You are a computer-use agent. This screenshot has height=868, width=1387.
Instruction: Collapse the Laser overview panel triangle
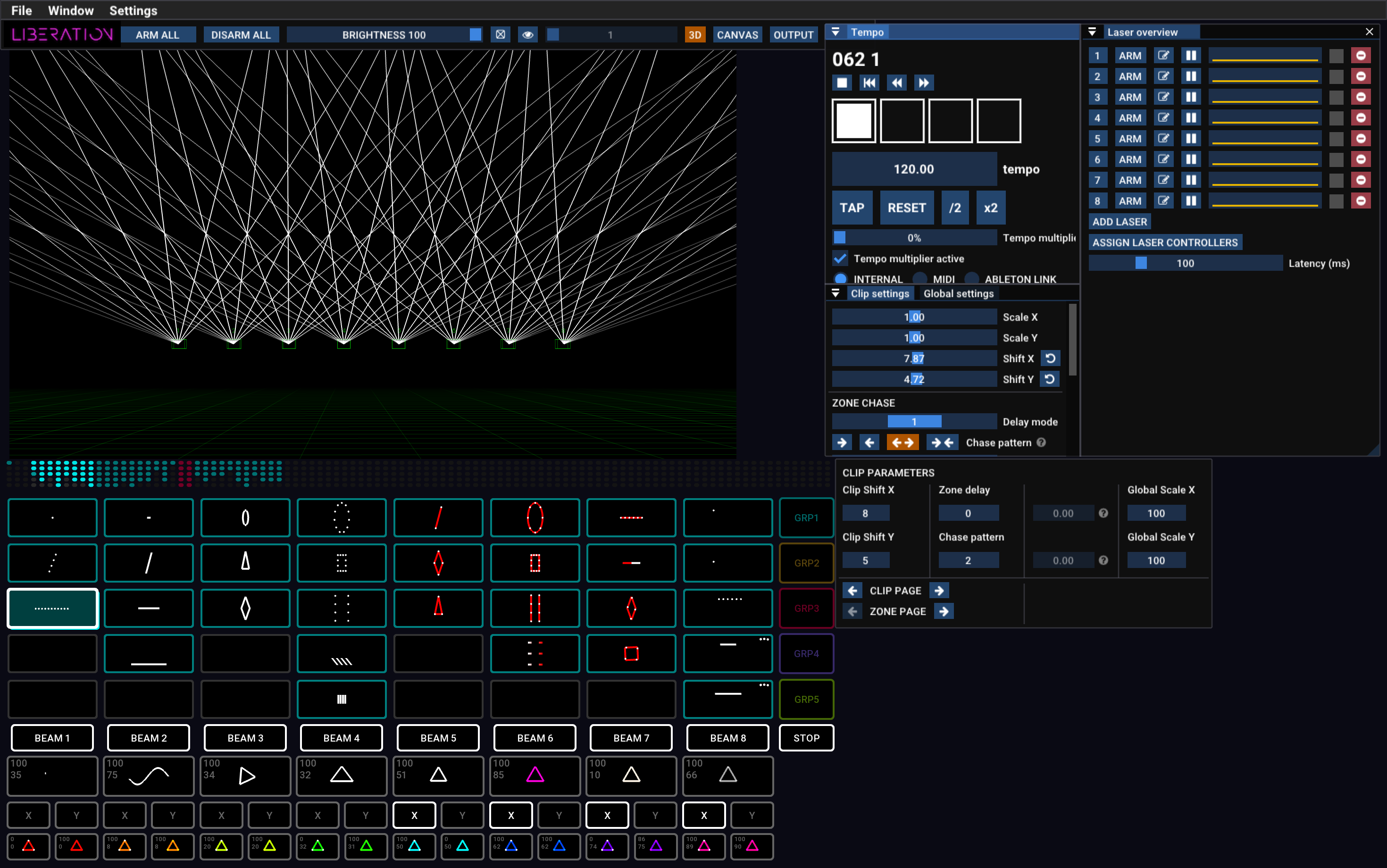coord(1092,32)
